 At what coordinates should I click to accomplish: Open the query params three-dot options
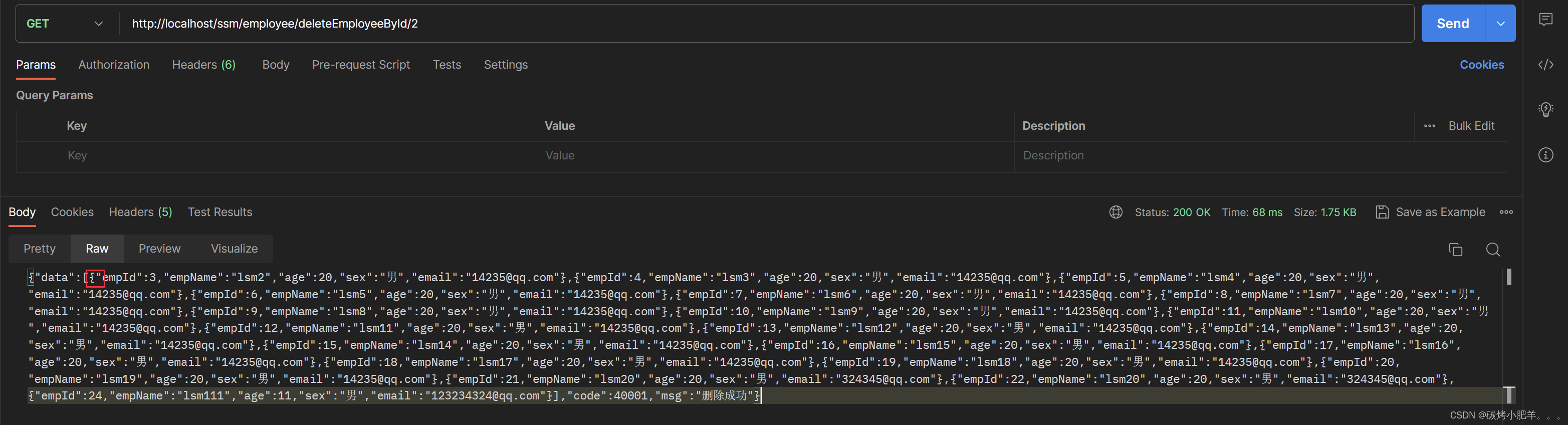pos(1429,126)
